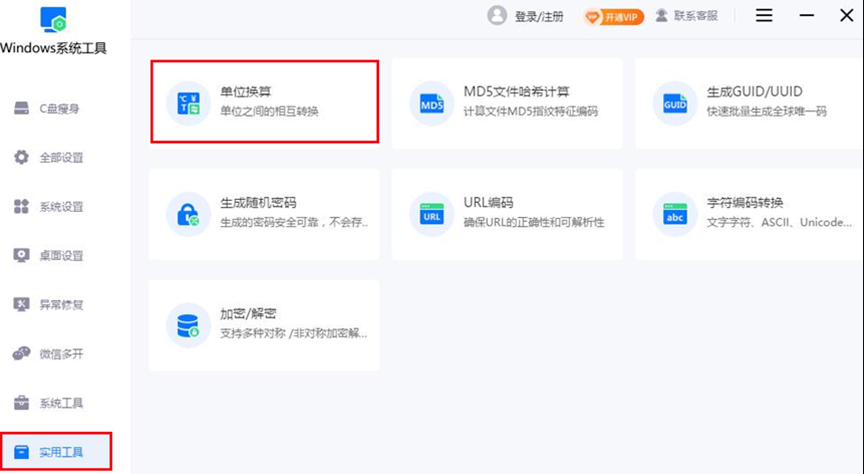Viewport: 864px width, 474px height.
Task: Open the hamburger main menu
Action: coord(764,15)
